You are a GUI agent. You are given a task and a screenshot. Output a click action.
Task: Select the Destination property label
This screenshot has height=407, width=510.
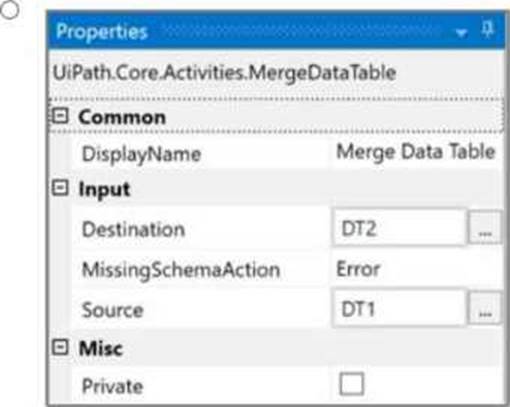[x=133, y=230]
